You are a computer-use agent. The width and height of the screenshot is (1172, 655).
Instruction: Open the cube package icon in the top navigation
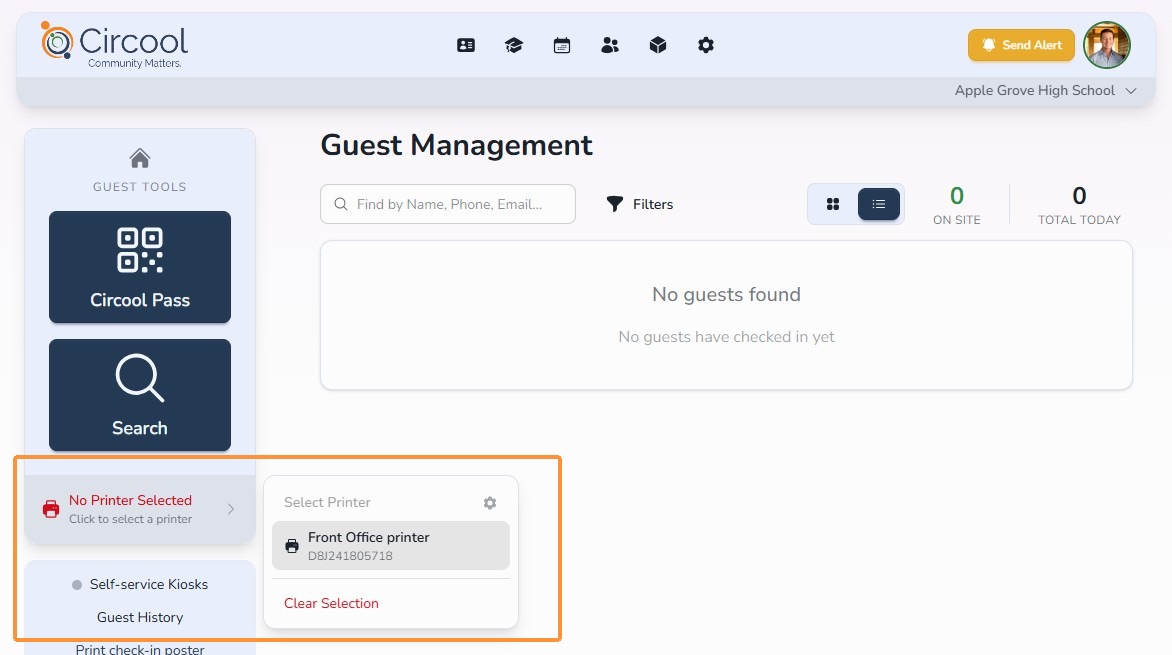coord(658,46)
